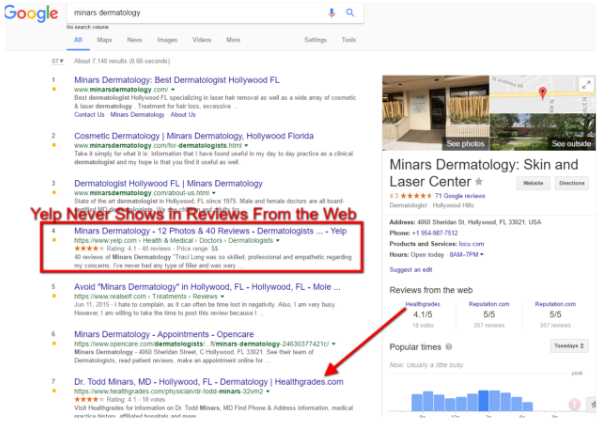The width and height of the screenshot is (613, 423).
Task: Open the All search tab
Action: click(78, 40)
